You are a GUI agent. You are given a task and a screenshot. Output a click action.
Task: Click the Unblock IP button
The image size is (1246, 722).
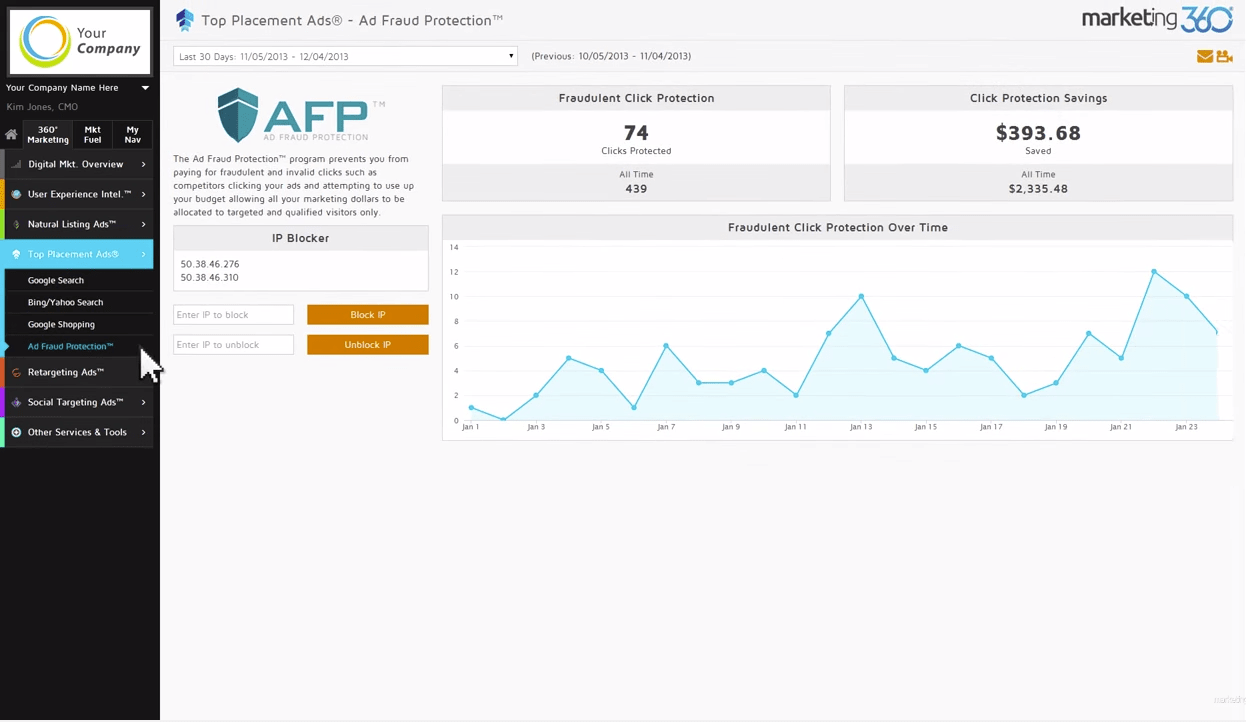[x=367, y=344]
